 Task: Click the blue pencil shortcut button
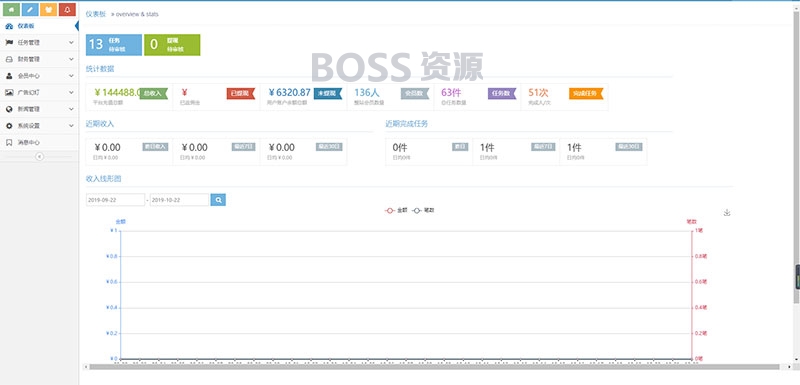pos(30,9)
